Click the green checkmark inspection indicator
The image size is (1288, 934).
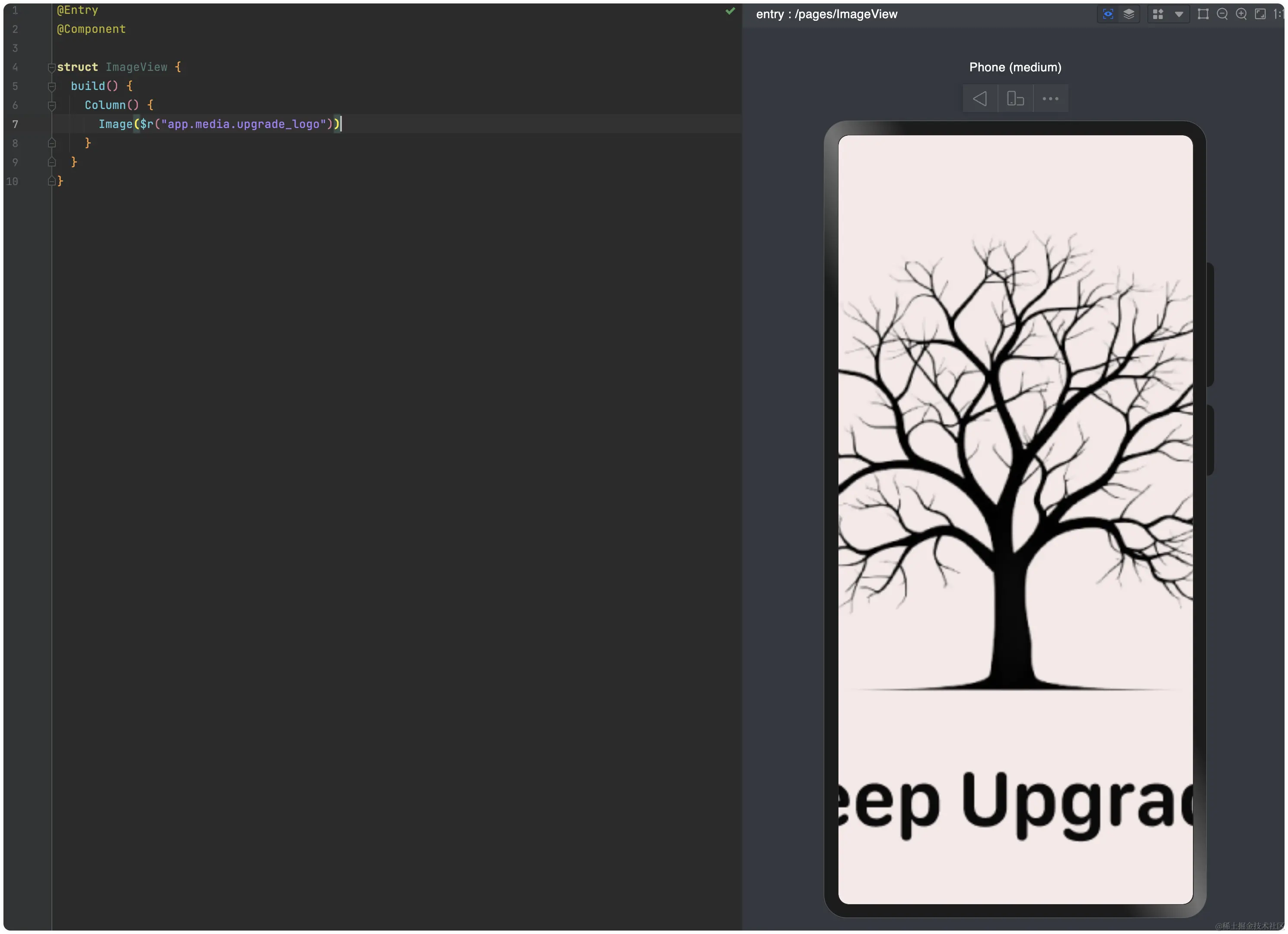pyautogui.click(x=730, y=11)
